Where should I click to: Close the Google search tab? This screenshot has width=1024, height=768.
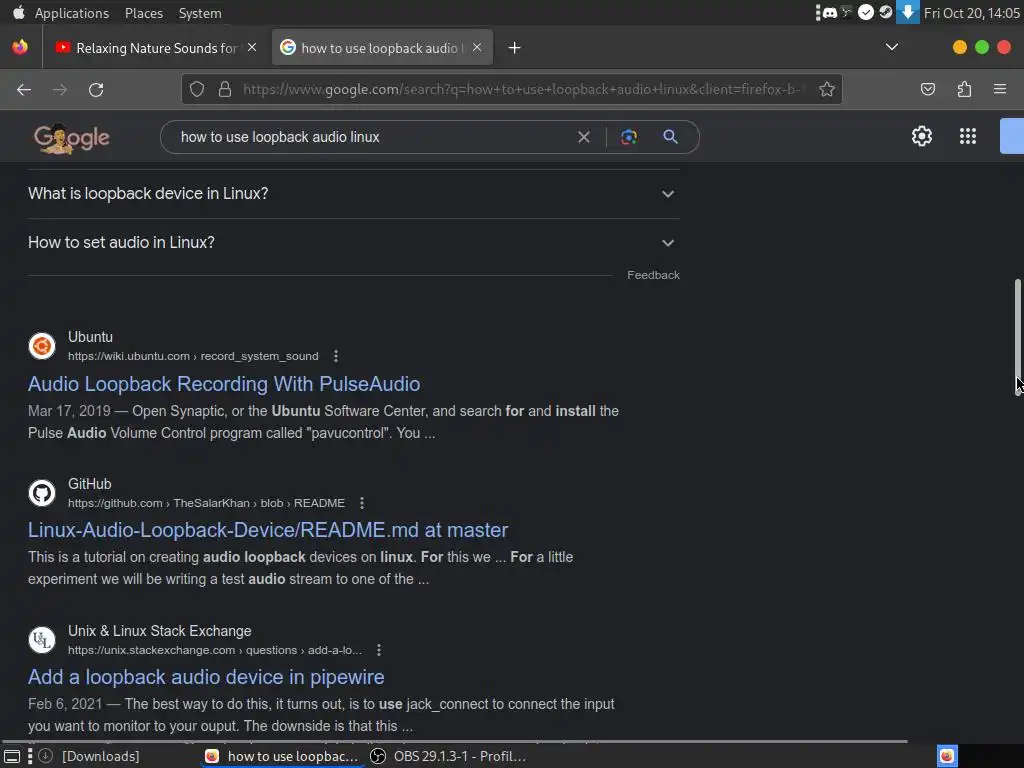(477, 47)
